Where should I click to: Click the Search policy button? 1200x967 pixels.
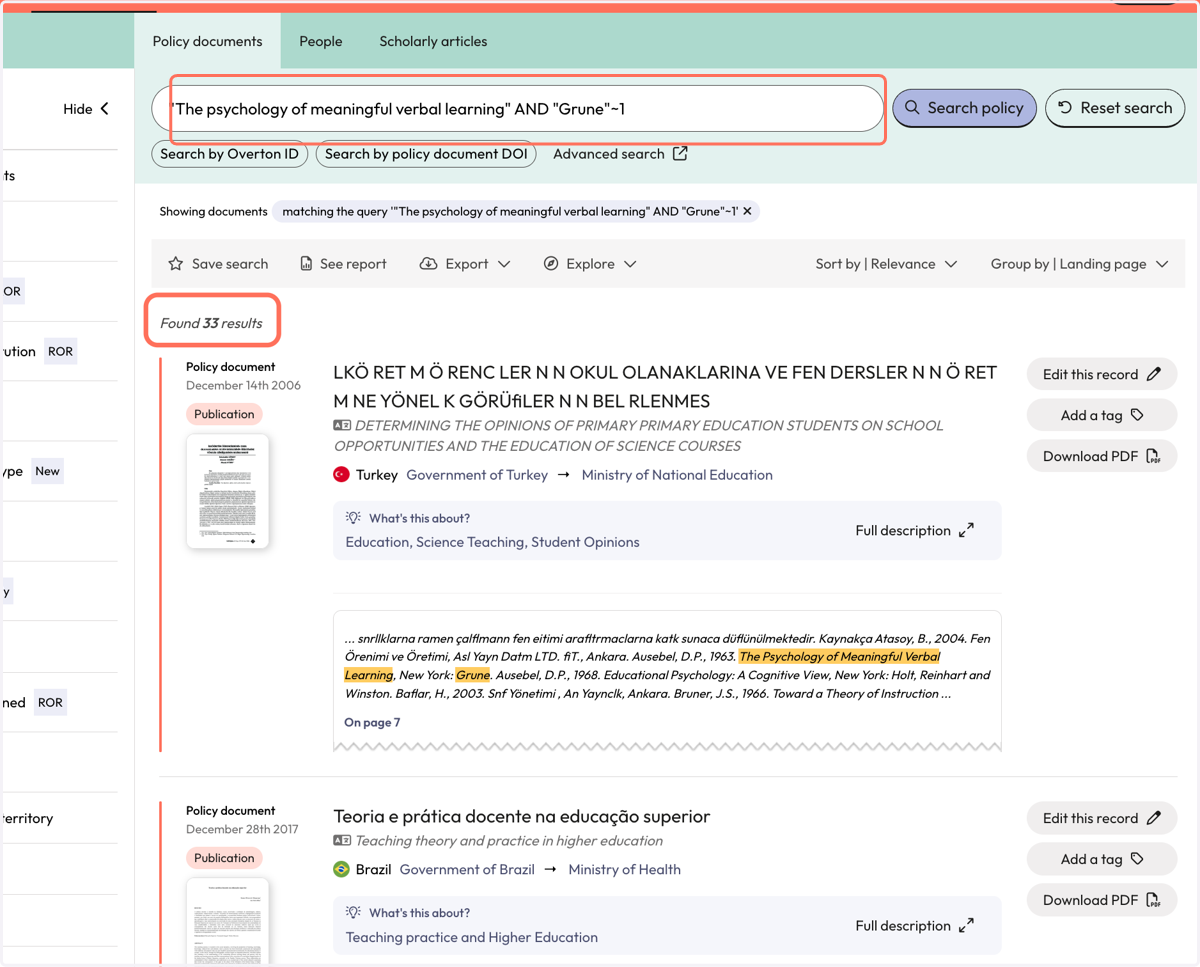coord(964,108)
